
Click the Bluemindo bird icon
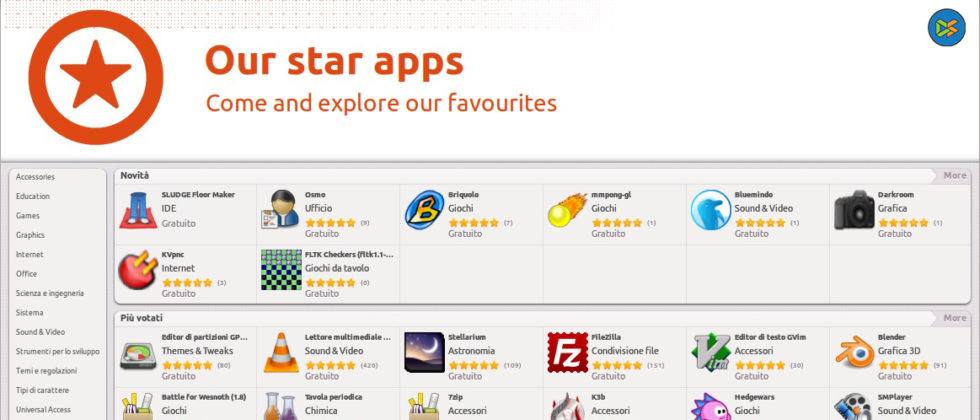pos(711,210)
